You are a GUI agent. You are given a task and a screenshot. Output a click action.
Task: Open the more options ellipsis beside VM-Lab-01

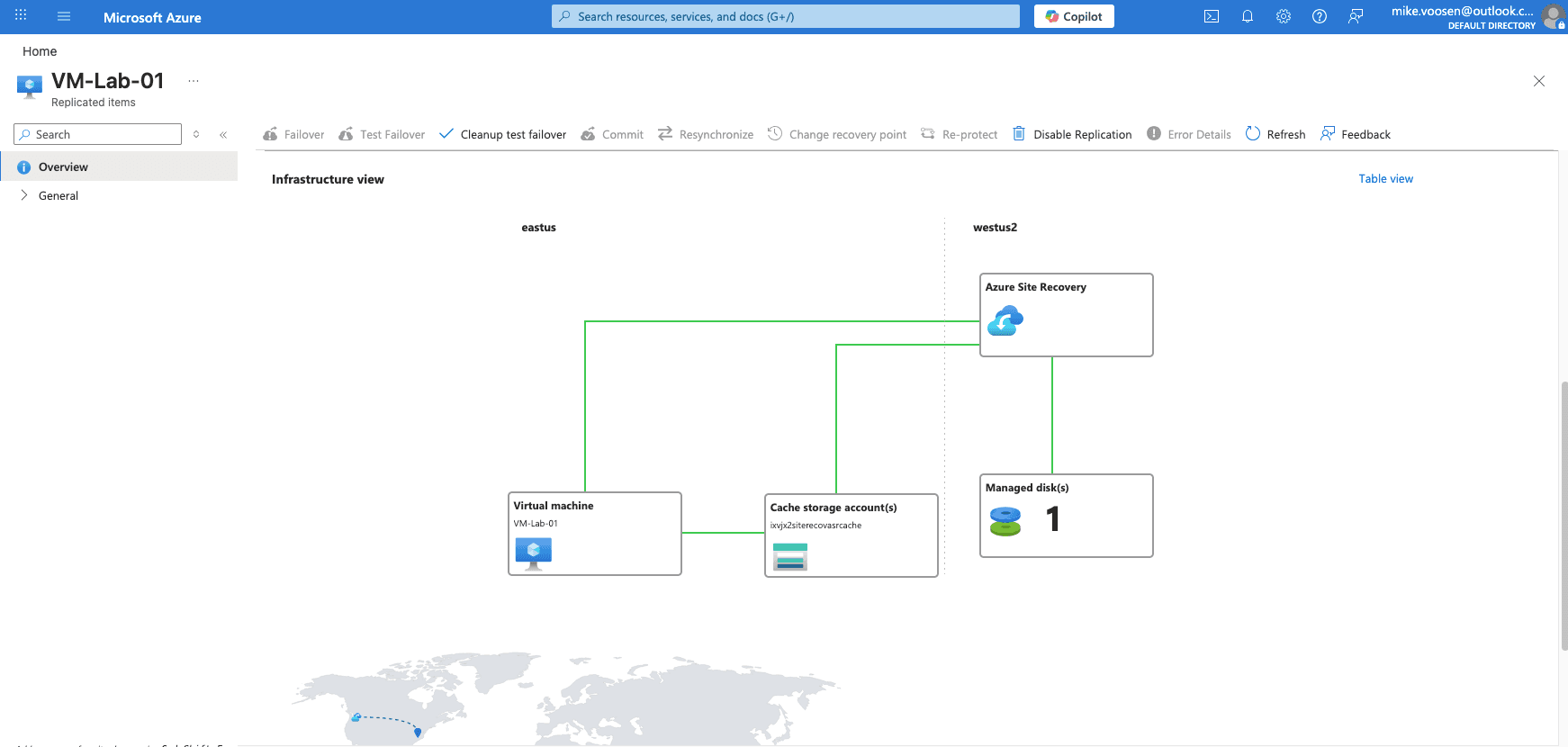click(194, 81)
